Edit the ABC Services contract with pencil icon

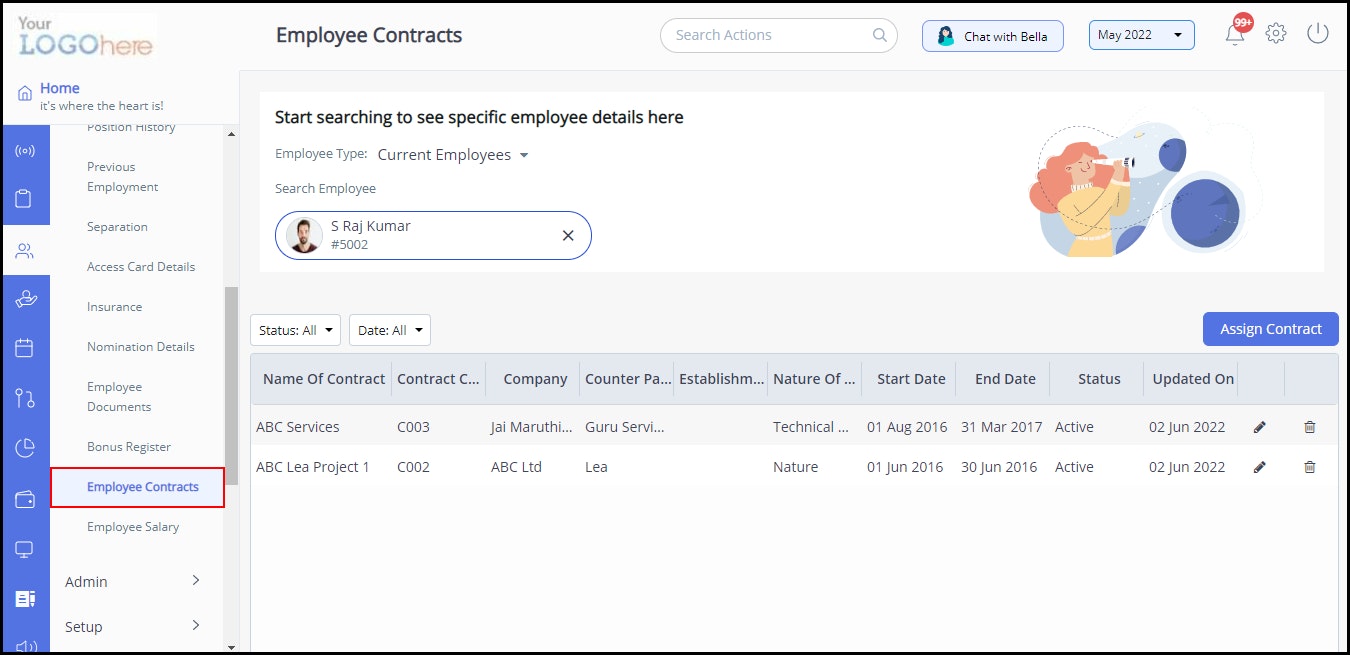[1259, 426]
